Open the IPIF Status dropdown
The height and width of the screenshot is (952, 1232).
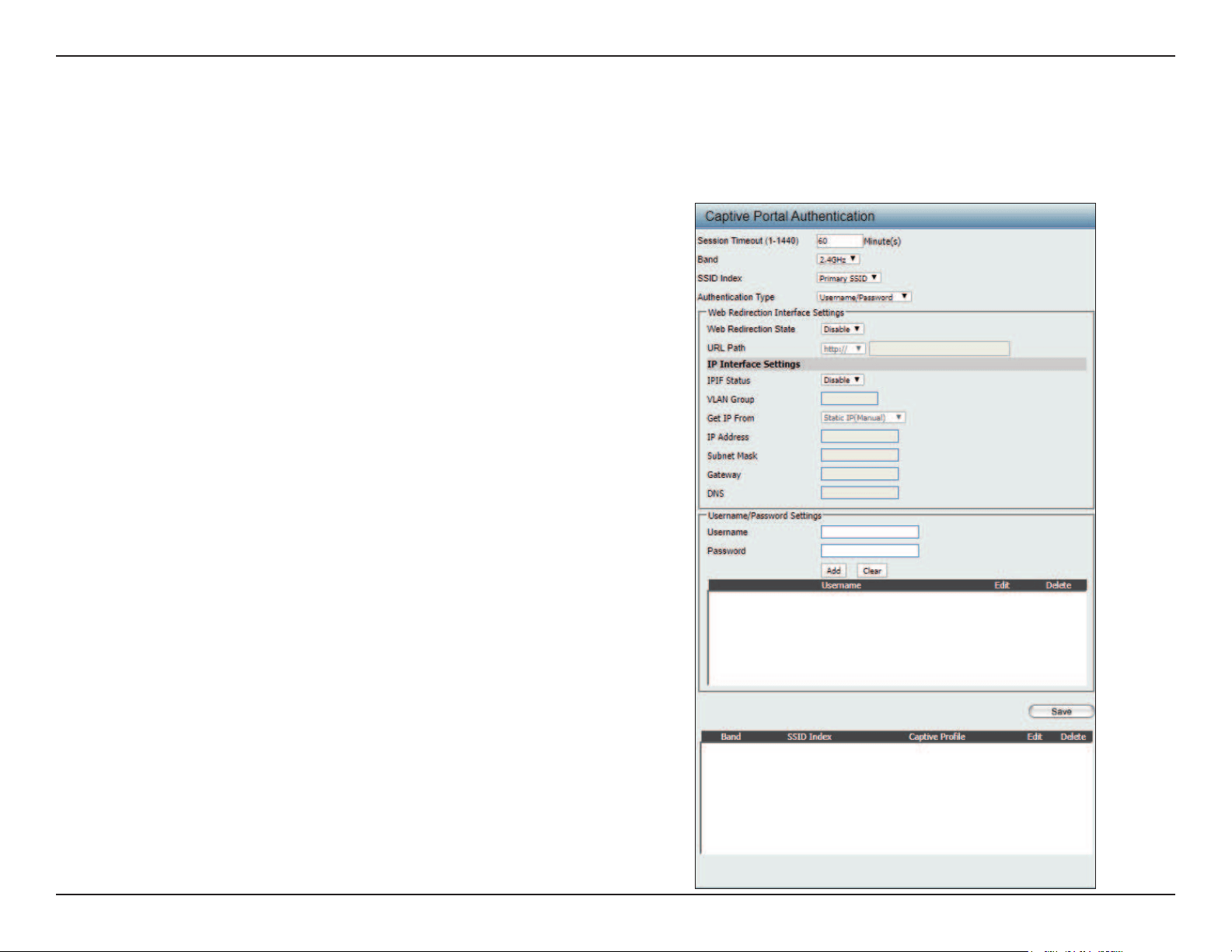pos(843,380)
